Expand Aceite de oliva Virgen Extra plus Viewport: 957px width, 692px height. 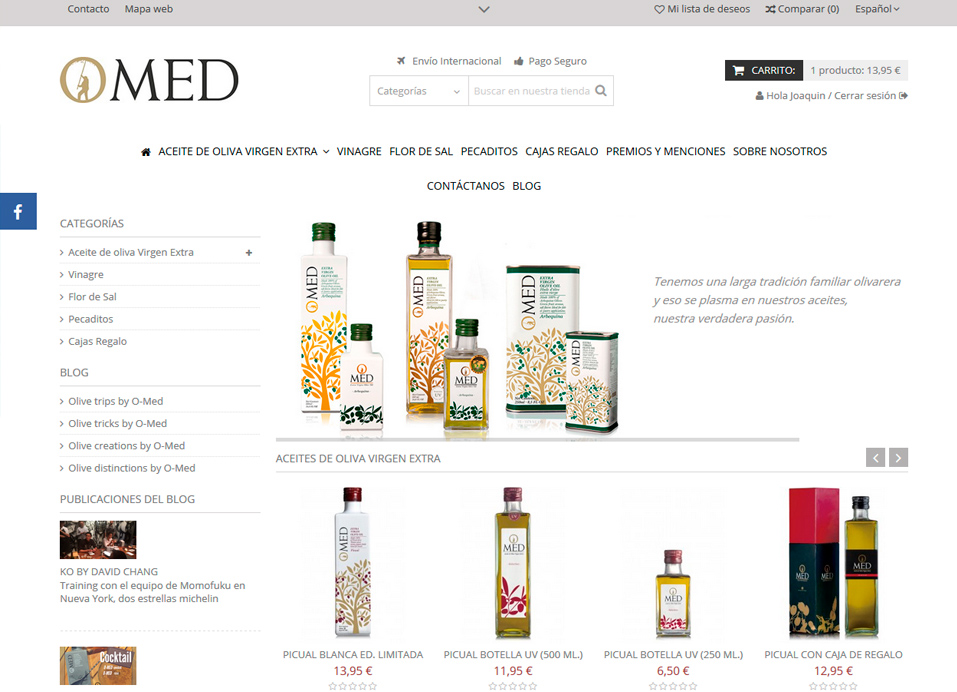tap(249, 253)
